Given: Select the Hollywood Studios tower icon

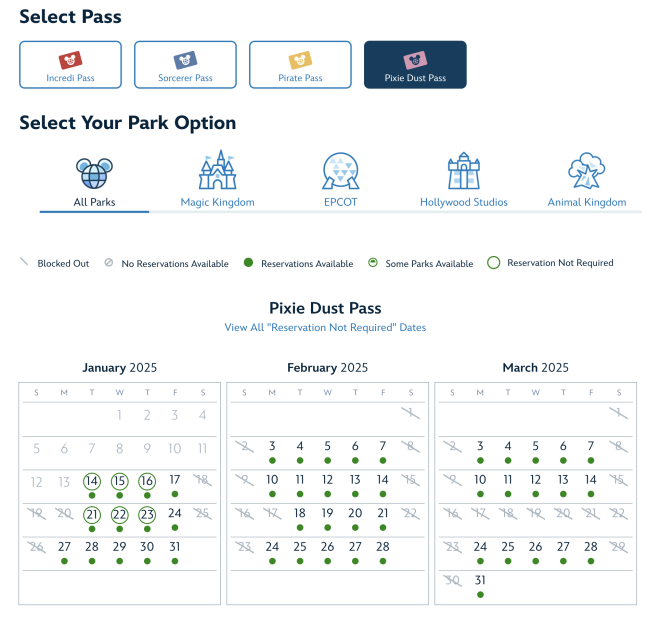Looking at the screenshot, I should coord(464,171).
